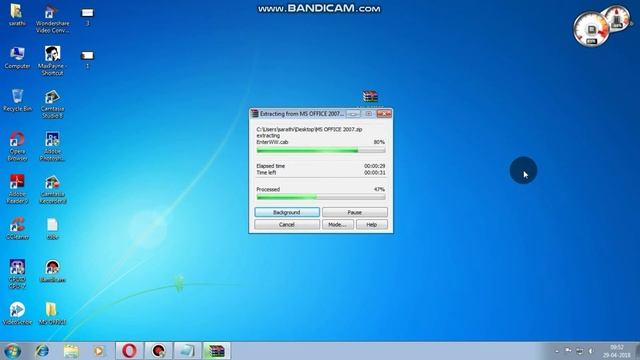Image resolution: width=640 pixels, height=360 pixels.
Task: Select Wondershare Video Converter shortcut
Action: [52, 19]
